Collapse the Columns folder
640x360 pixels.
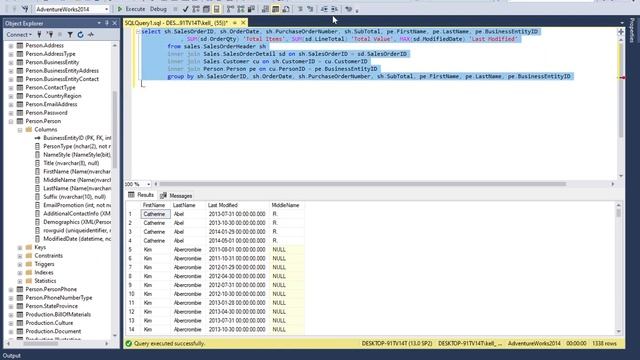tap(20, 129)
